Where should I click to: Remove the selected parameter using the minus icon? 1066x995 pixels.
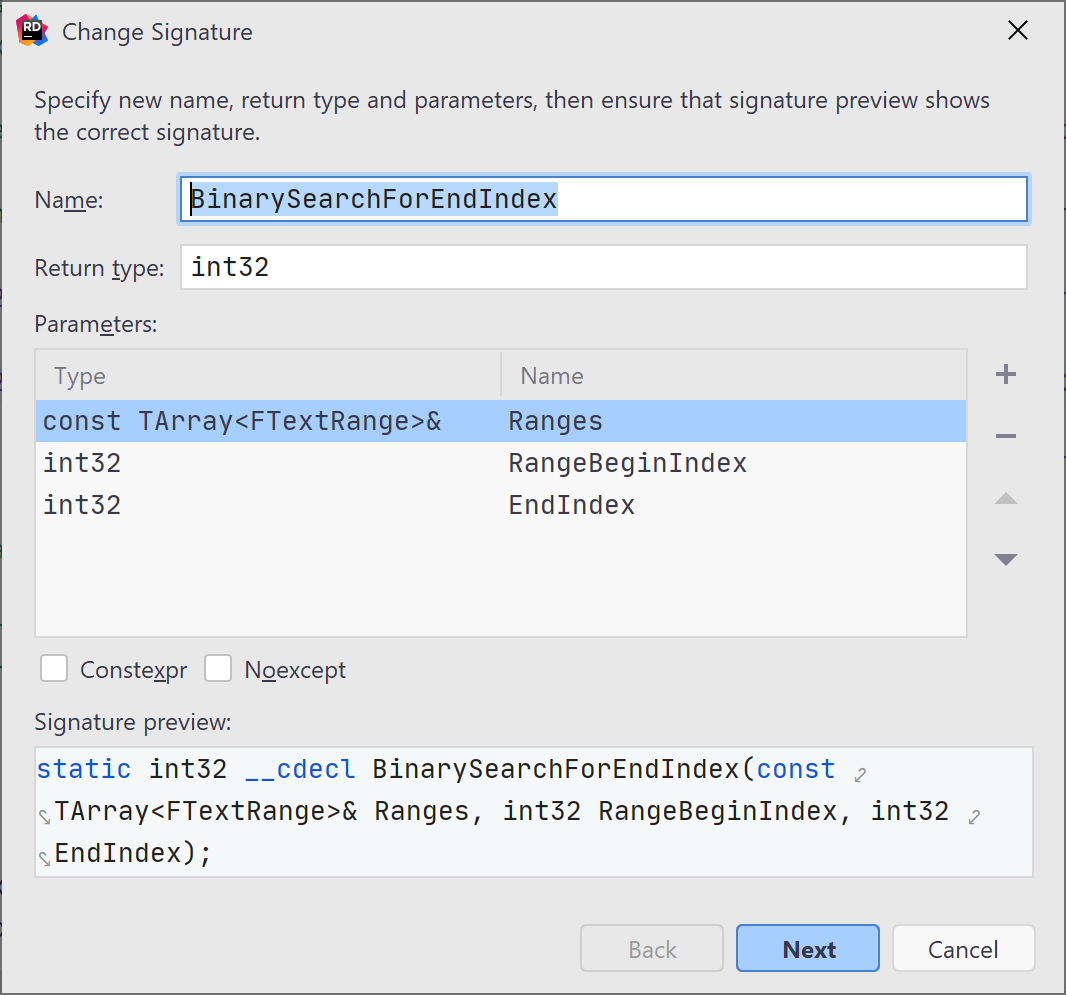click(1005, 436)
